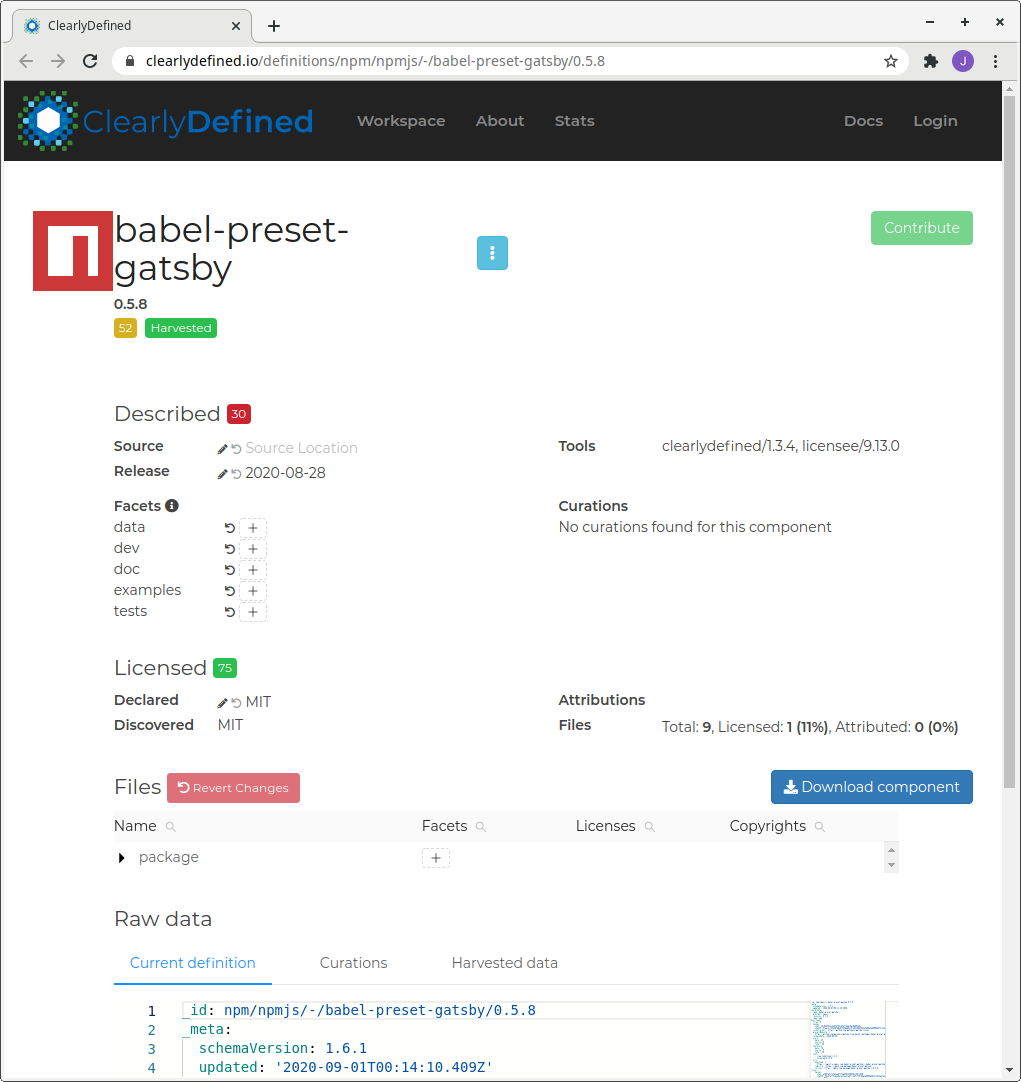Viewport: 1021px width, 1082px height.
Task: Click the browser address bar URL
Action: [x=375, y=61]
